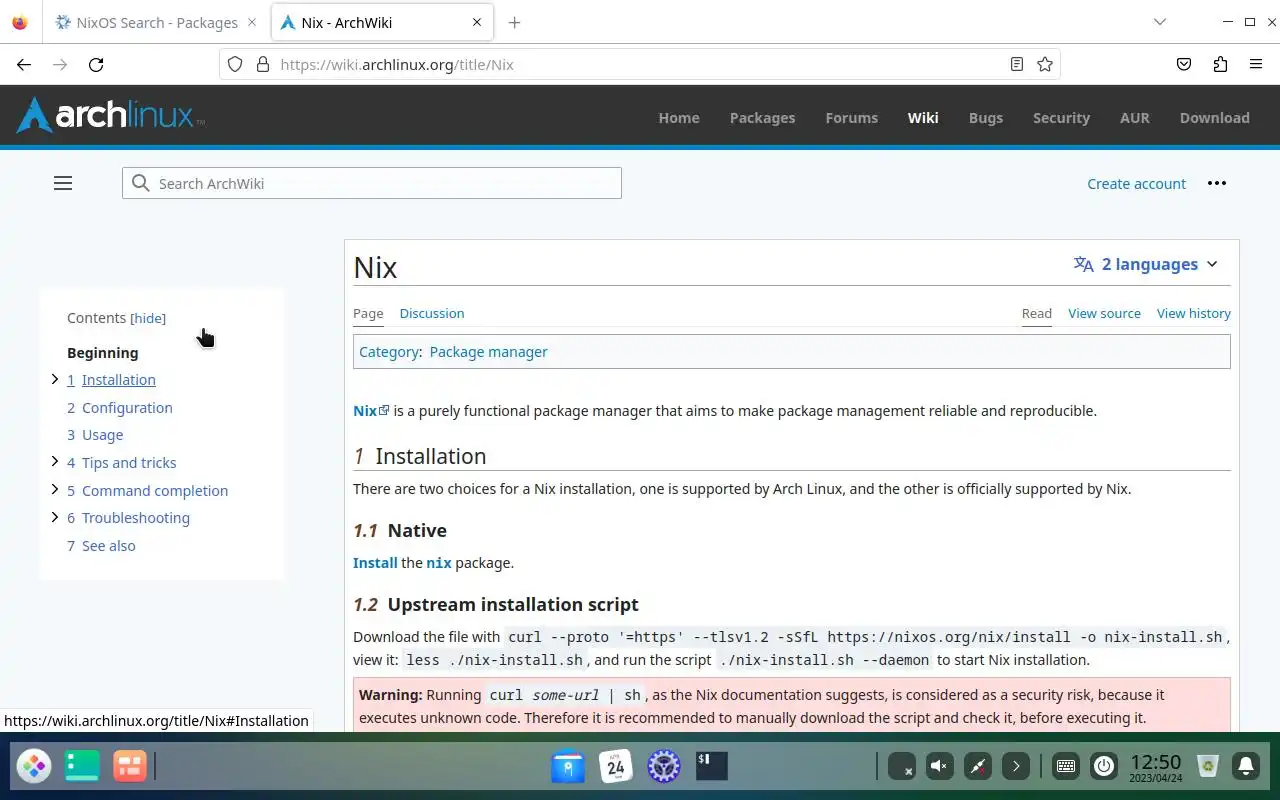Open the ArchWiki sidebar hamburger menu
This screenshot has width=1280, height=800.
click(x=63, y=183)
